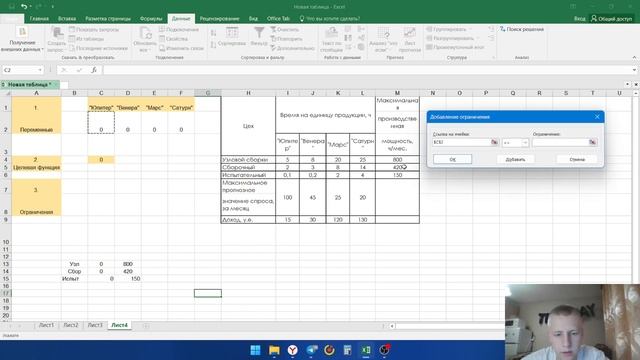Click Добавить in the constraint dialog
This screenshot has height=360, width=640.
coord(515,159)
